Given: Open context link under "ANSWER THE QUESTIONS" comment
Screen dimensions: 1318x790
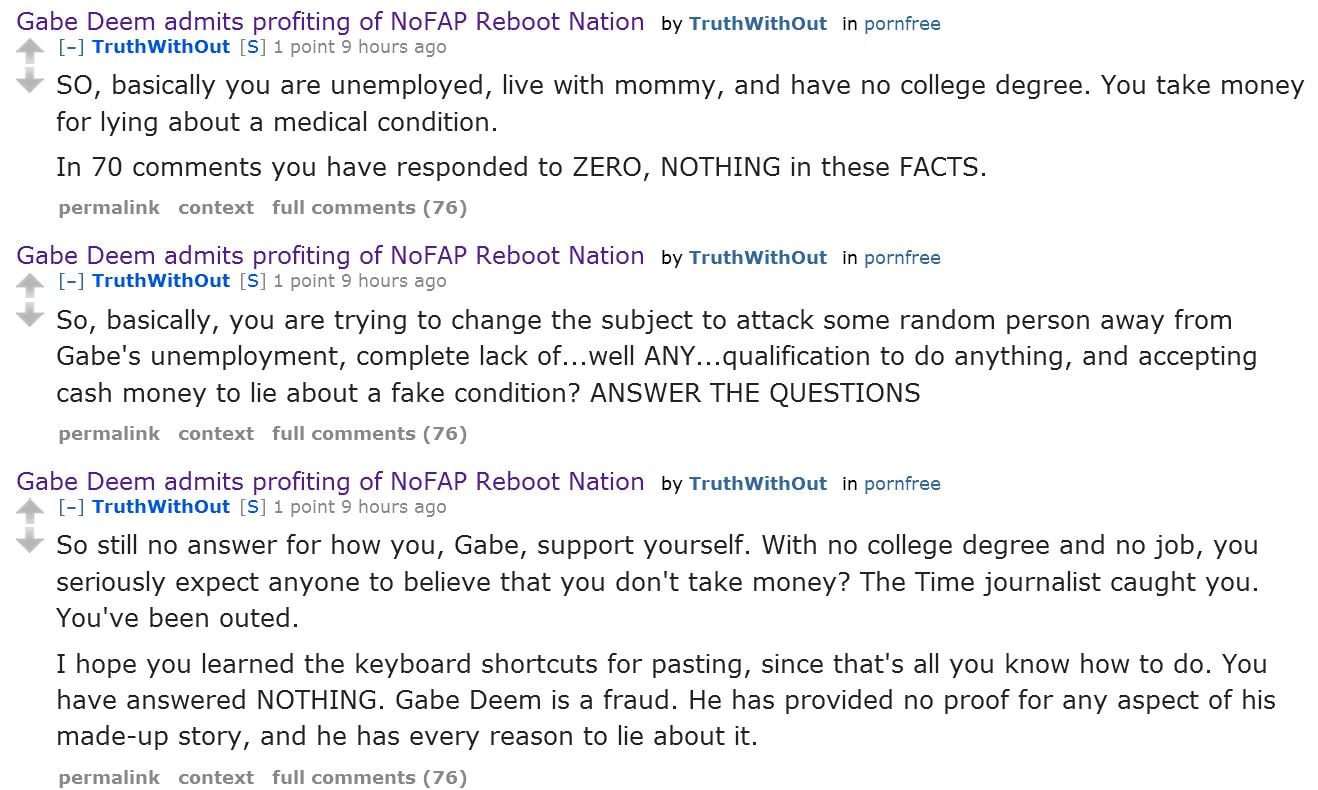Looking at the screenshot, I should (x=216, y=434).
